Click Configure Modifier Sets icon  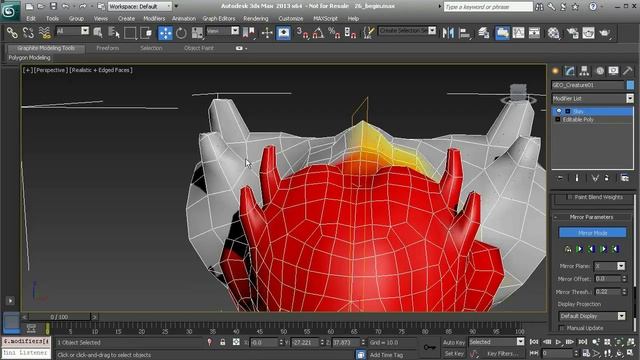tap(624, 178)
